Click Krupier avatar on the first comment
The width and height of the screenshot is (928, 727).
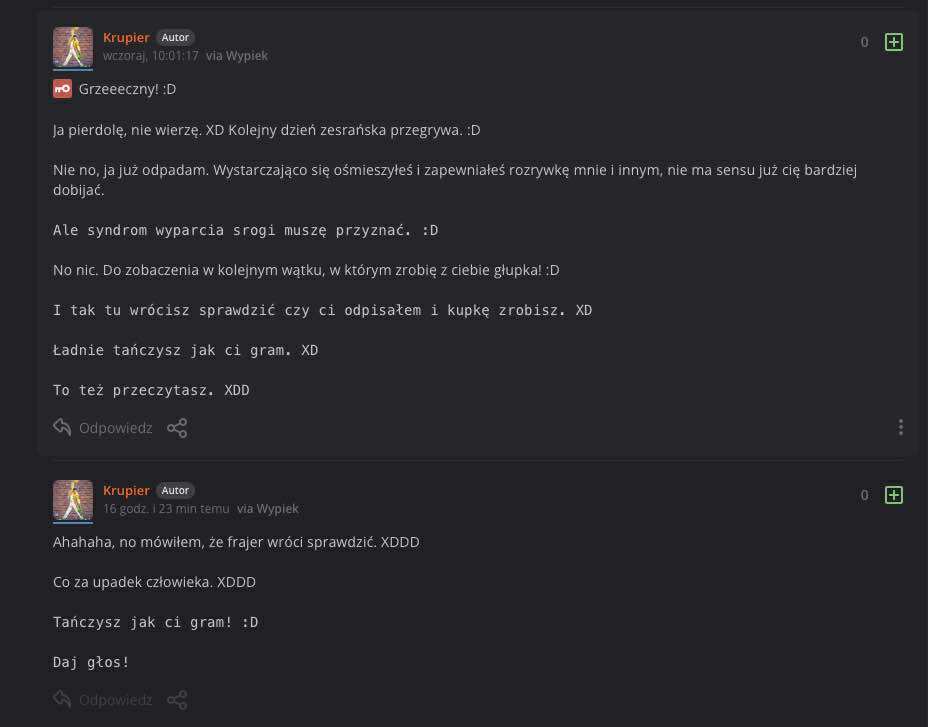click(73, 47)
